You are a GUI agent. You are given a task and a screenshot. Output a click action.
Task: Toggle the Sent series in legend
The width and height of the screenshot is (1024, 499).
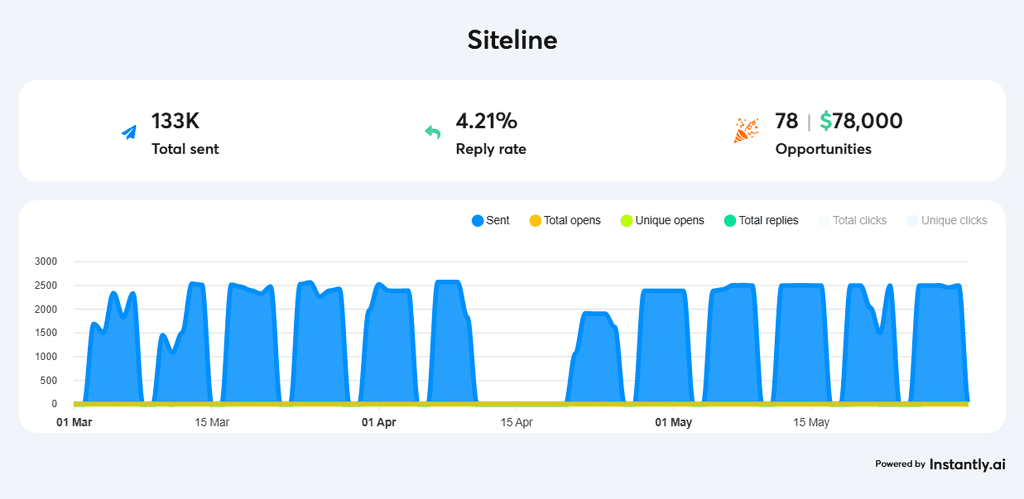click(x=490, y=221)
